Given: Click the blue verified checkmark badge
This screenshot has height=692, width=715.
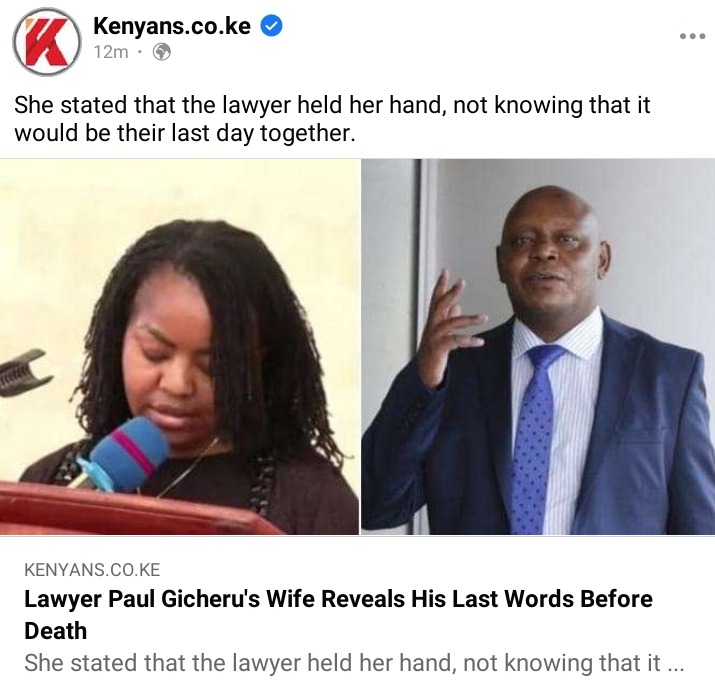Looking at the screenshot, I should (x=271, y=26).
